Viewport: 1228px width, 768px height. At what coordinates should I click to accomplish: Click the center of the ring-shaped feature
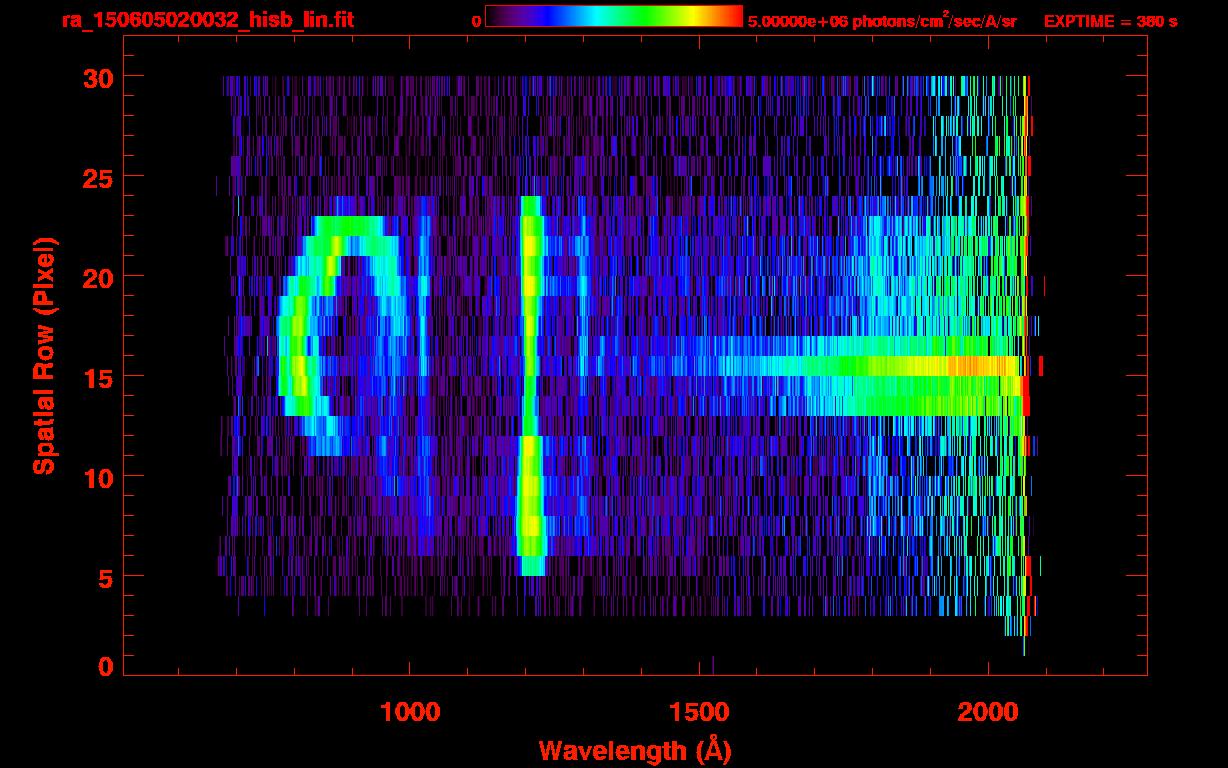point(345,335)
